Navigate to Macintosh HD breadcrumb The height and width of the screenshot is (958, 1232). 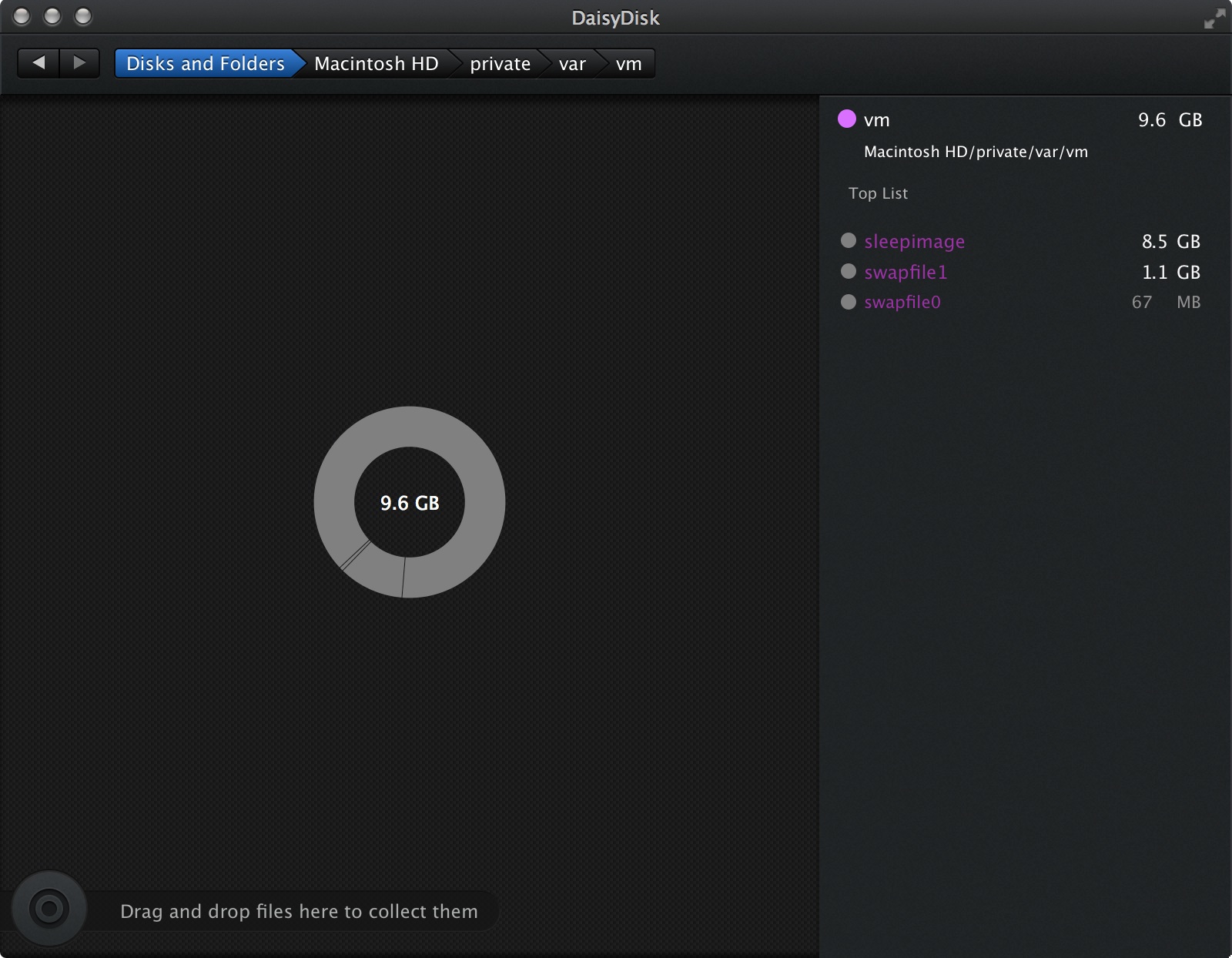pyautogui.click(x=377, y=63)
